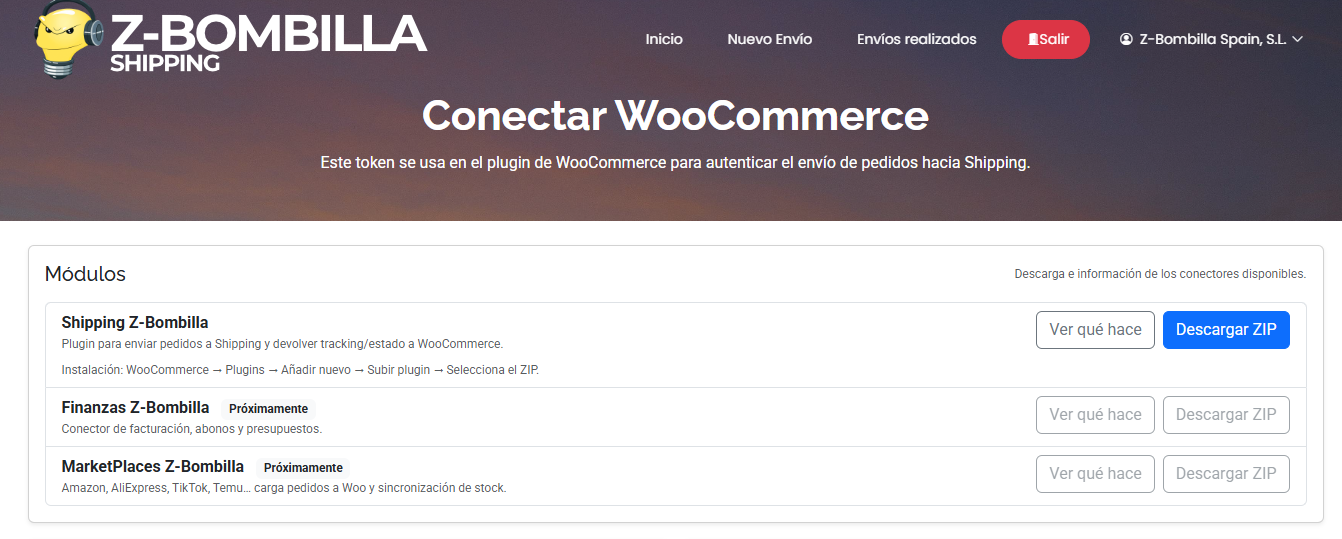Open the Nuevo Envío page
1342x539 pixels.
(769, 40)
